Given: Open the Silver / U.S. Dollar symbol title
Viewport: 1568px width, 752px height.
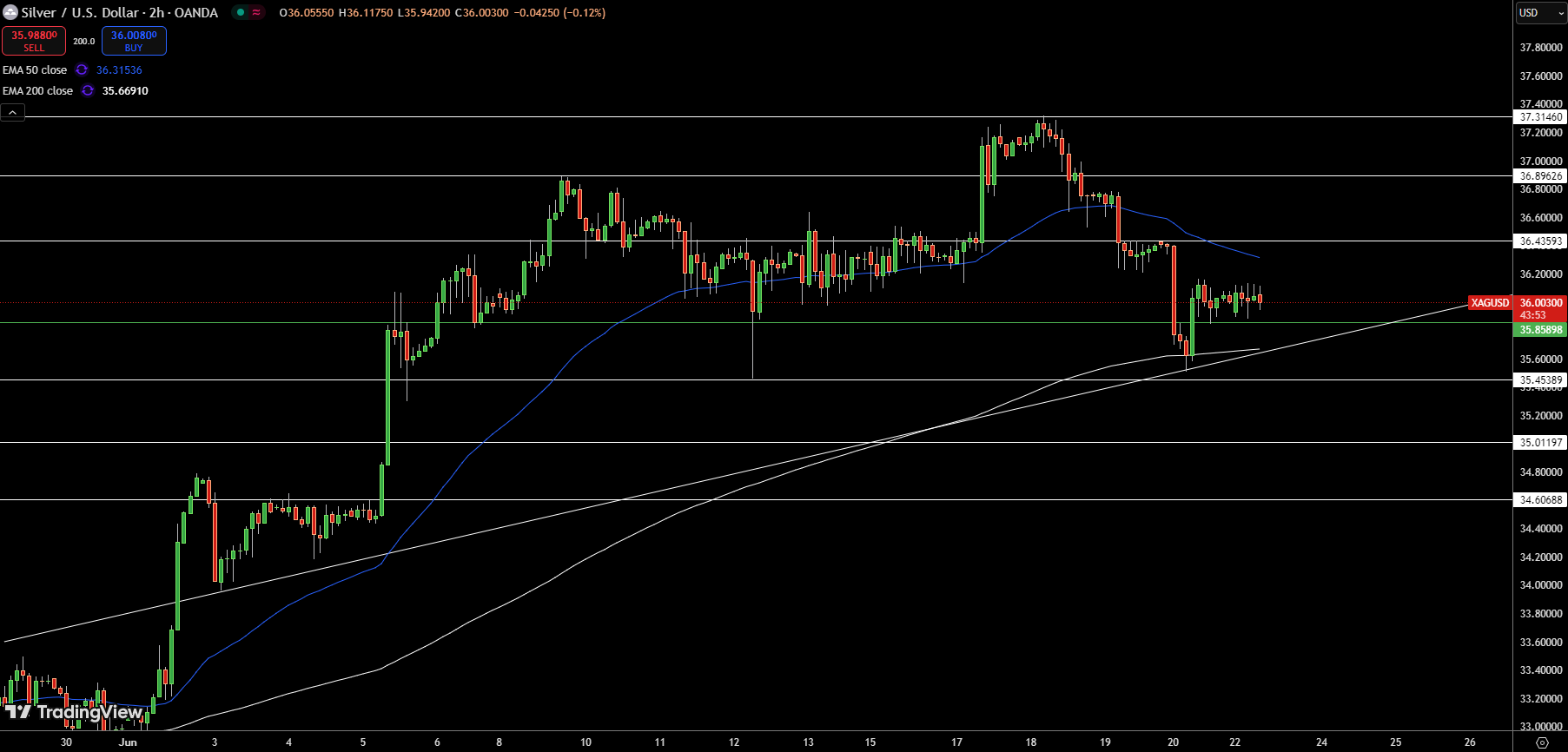Looking at the screenshot, I should pyautogui.click(x=120, y=12).
